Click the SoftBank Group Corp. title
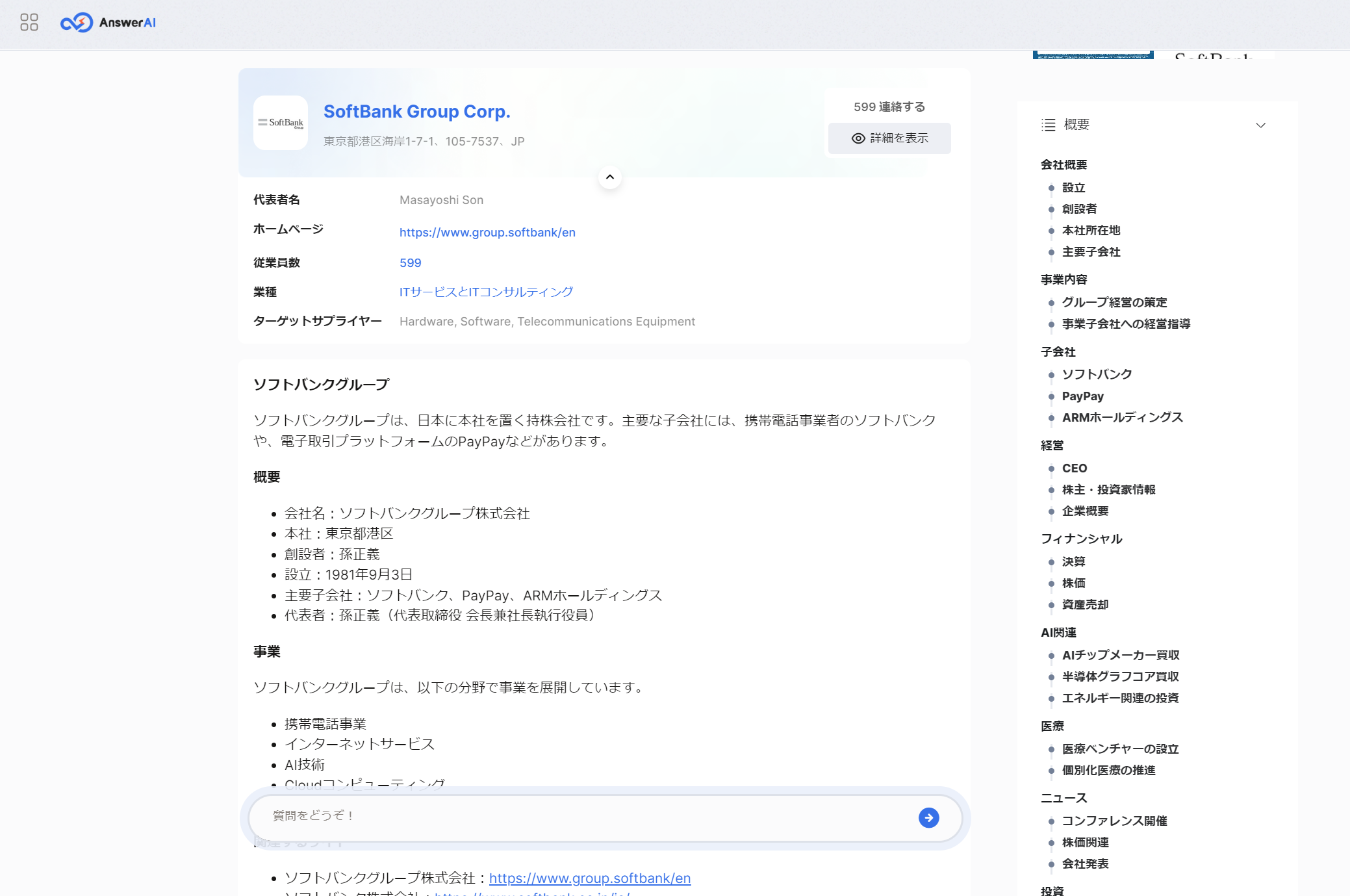1350x896 pixels. tap(416, 112)
